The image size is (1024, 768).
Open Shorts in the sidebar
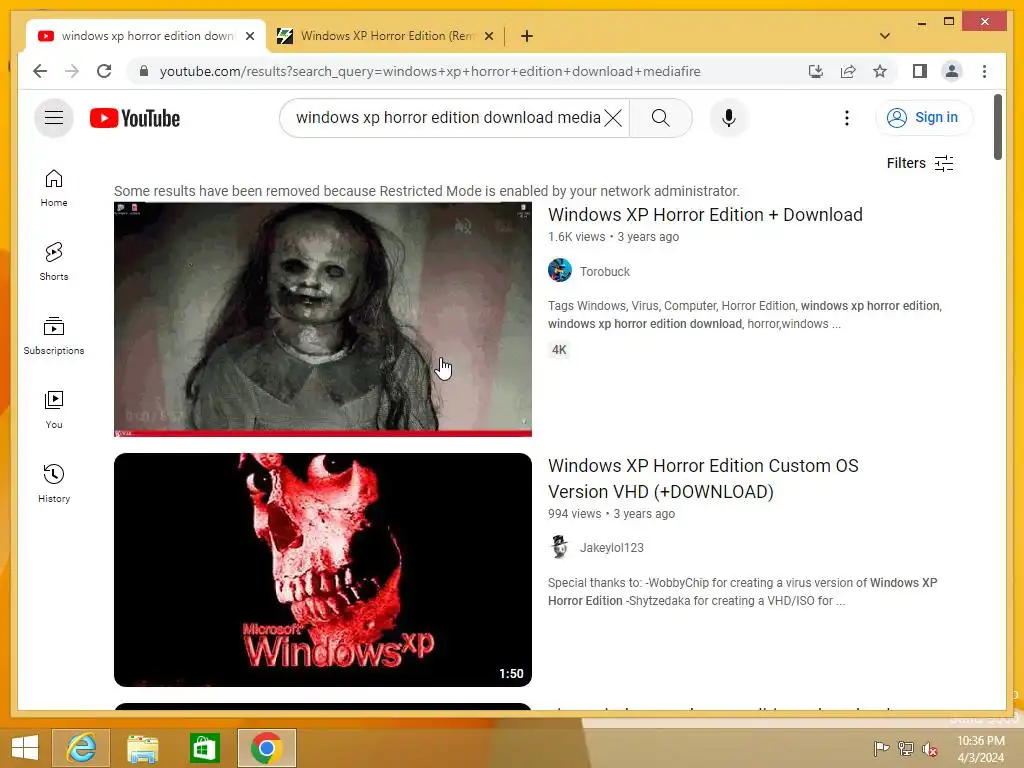point(54,261)
